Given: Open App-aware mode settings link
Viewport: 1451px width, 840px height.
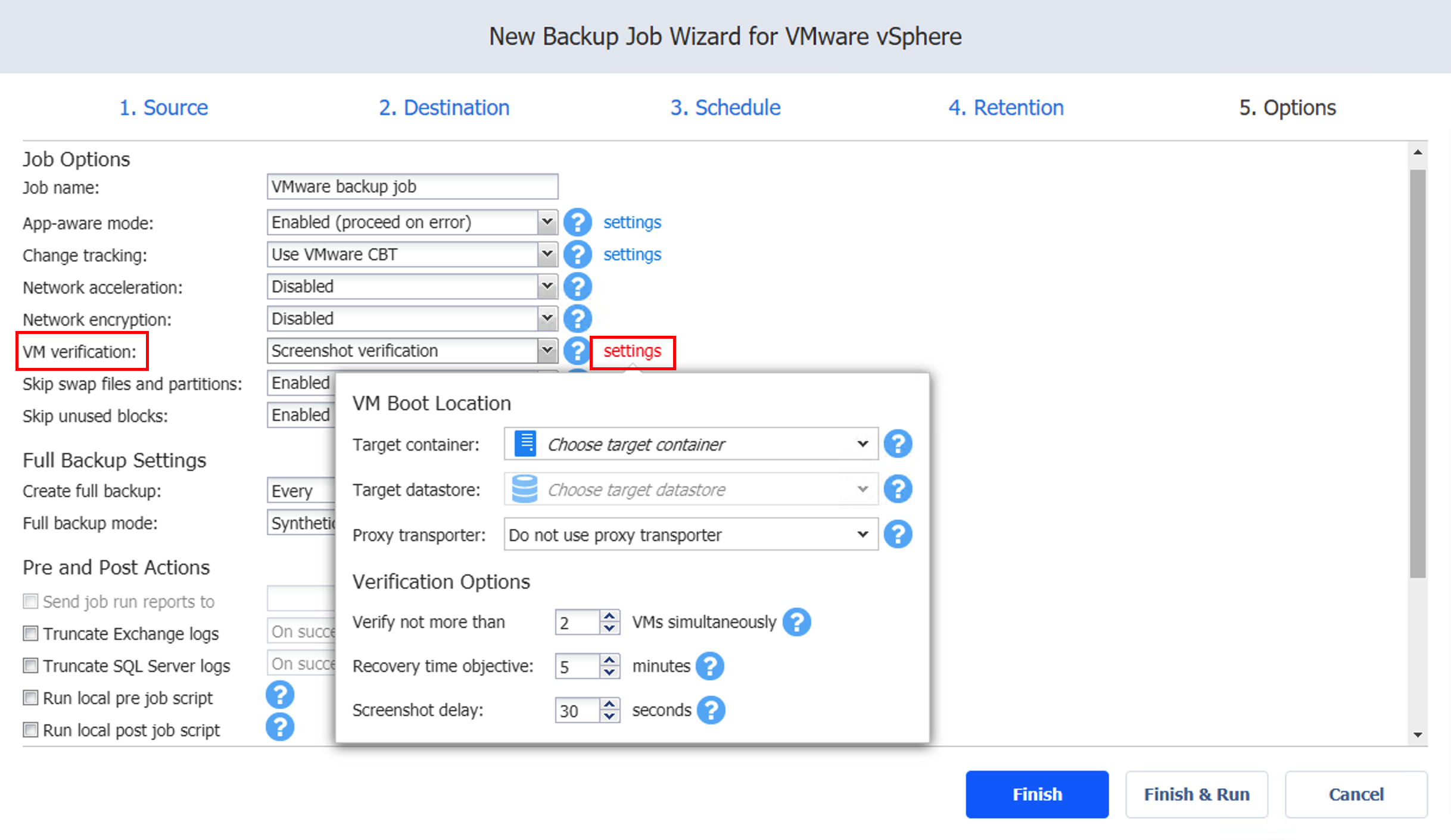Looking at the screenshot, I should [632, 222].
